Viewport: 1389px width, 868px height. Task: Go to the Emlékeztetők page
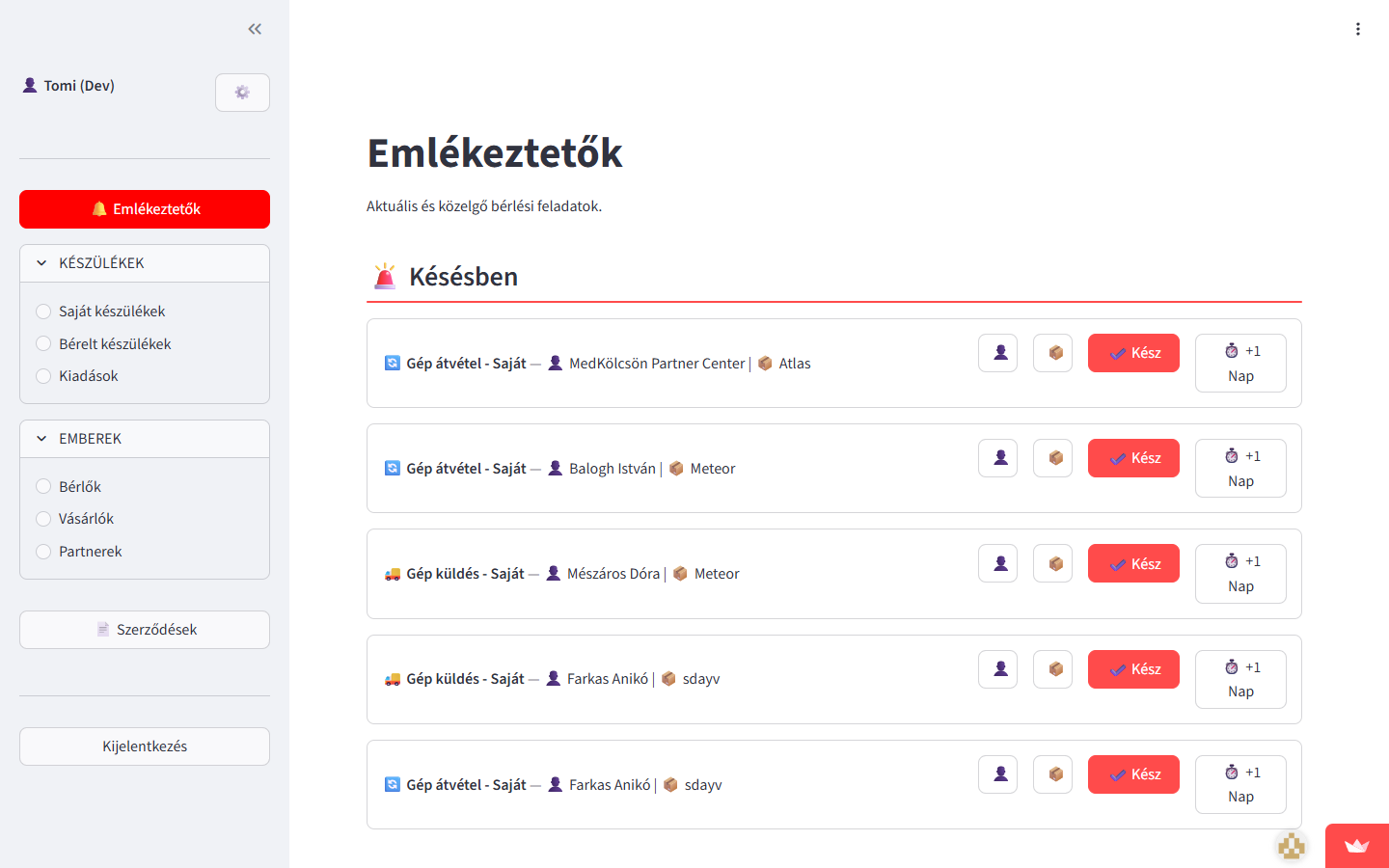pyautogui.click(x=145, y=209)
